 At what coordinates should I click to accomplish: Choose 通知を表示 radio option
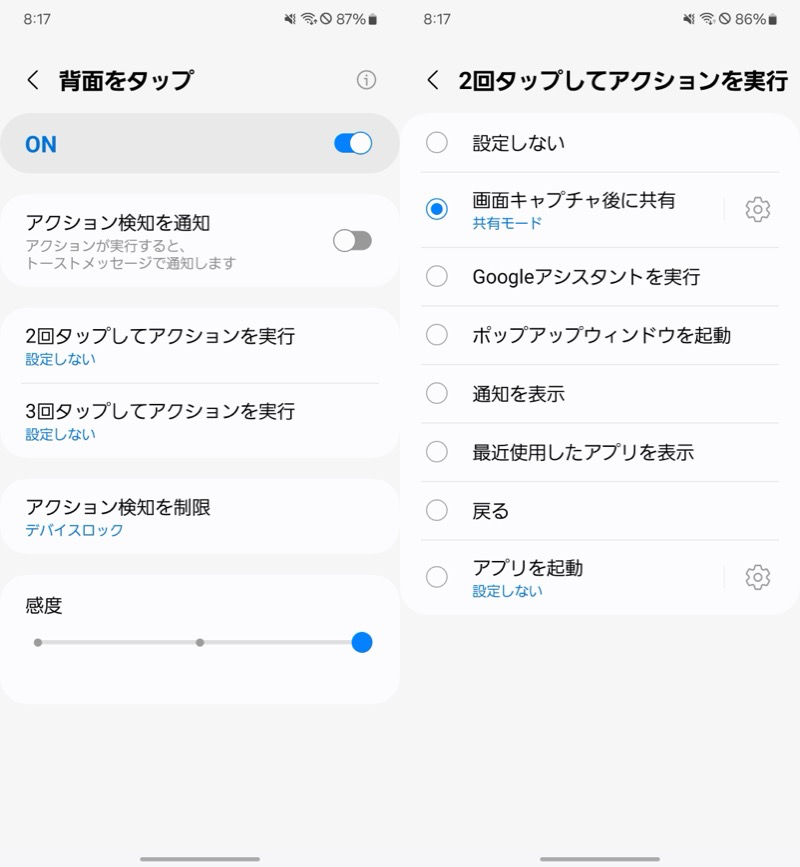437,394
